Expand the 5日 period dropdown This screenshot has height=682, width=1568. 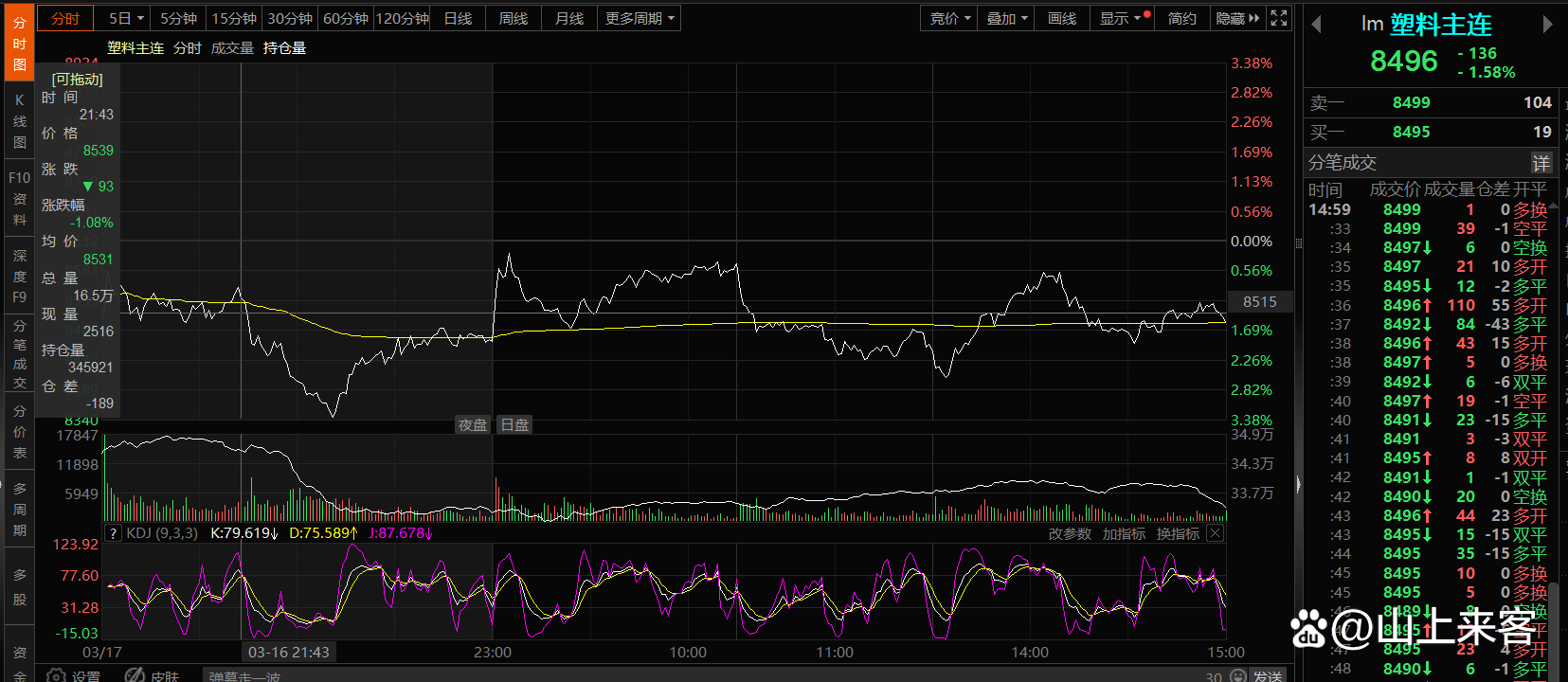tap(126, 18)
